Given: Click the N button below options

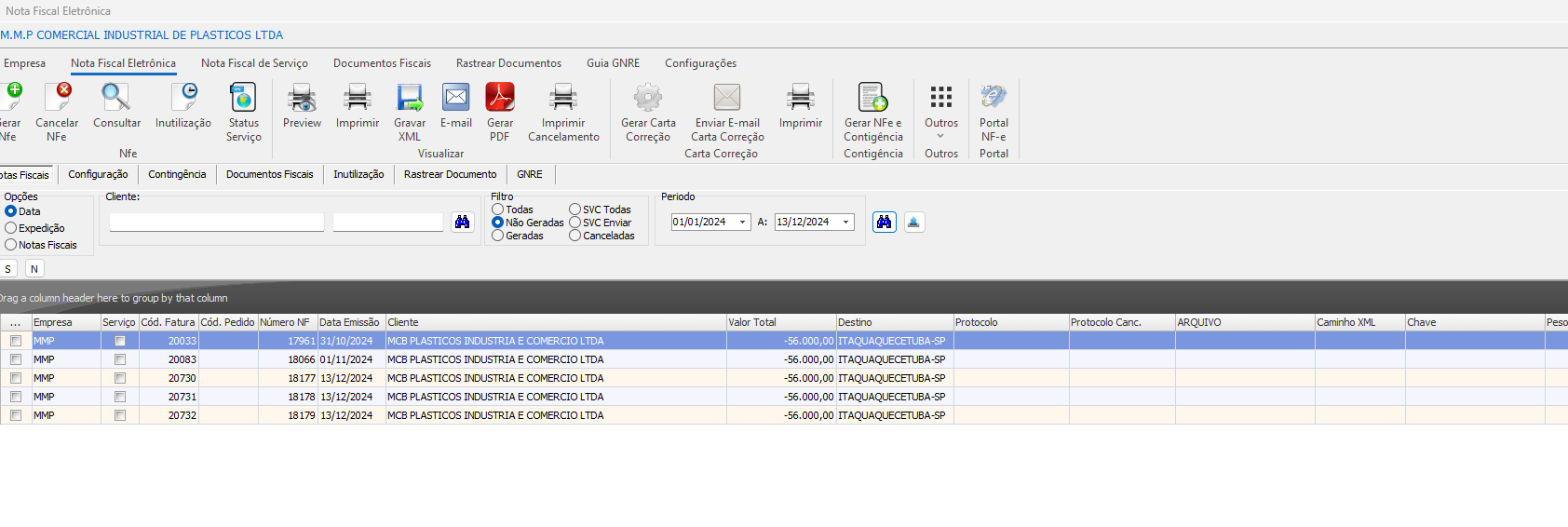Looking at the screenshot, I should coord(34,269).
